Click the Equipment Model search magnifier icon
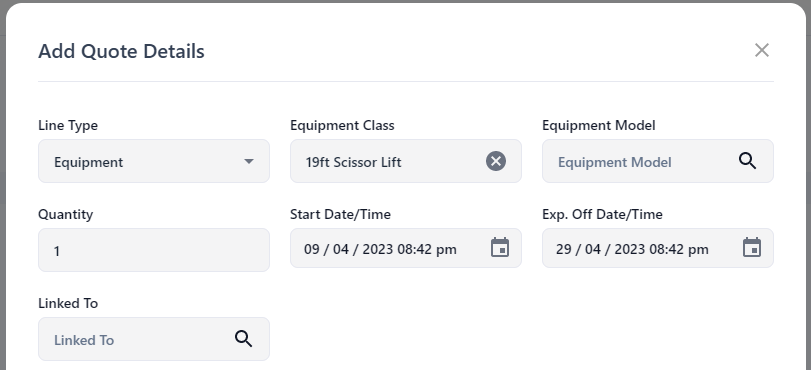 (x=747, y=161)
